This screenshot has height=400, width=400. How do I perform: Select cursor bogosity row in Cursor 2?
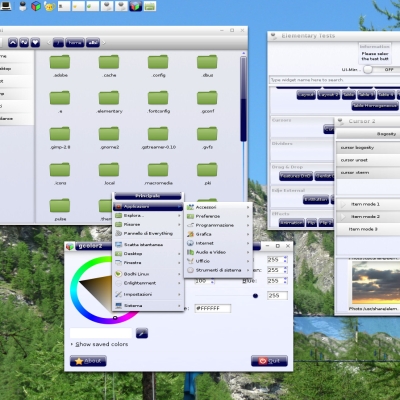368,147
